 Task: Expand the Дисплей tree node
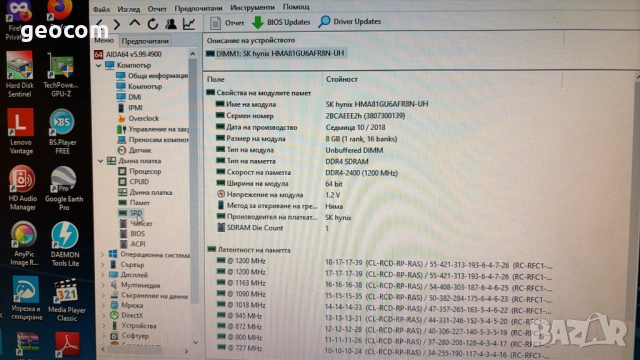point(103,275)
